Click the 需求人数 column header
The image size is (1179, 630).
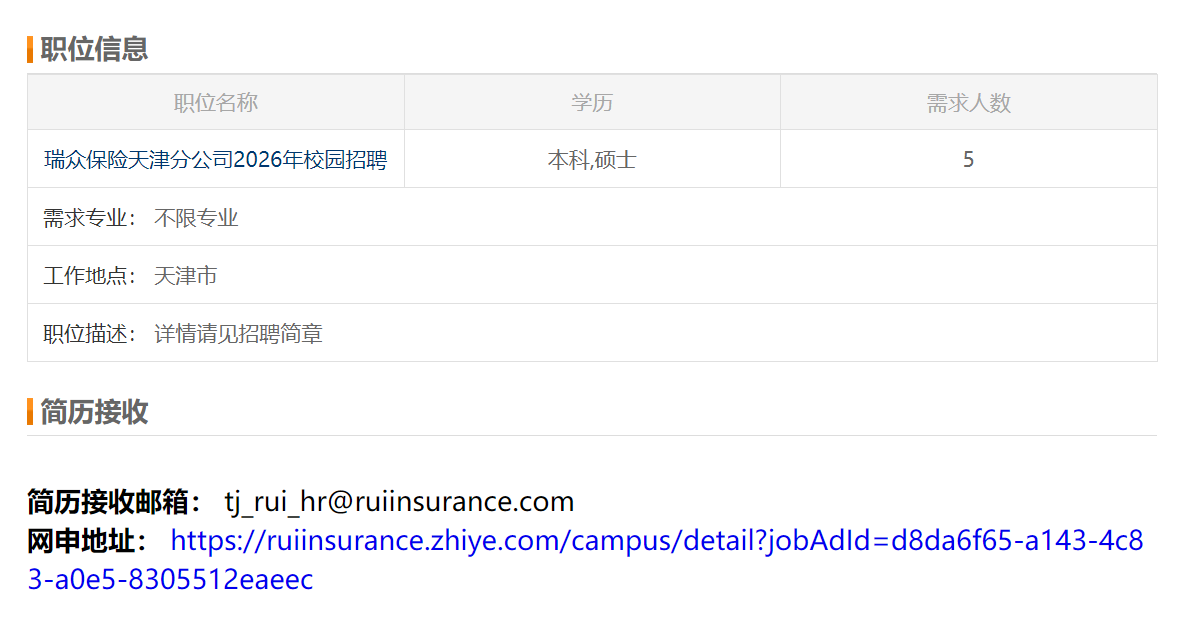point(968,103)
